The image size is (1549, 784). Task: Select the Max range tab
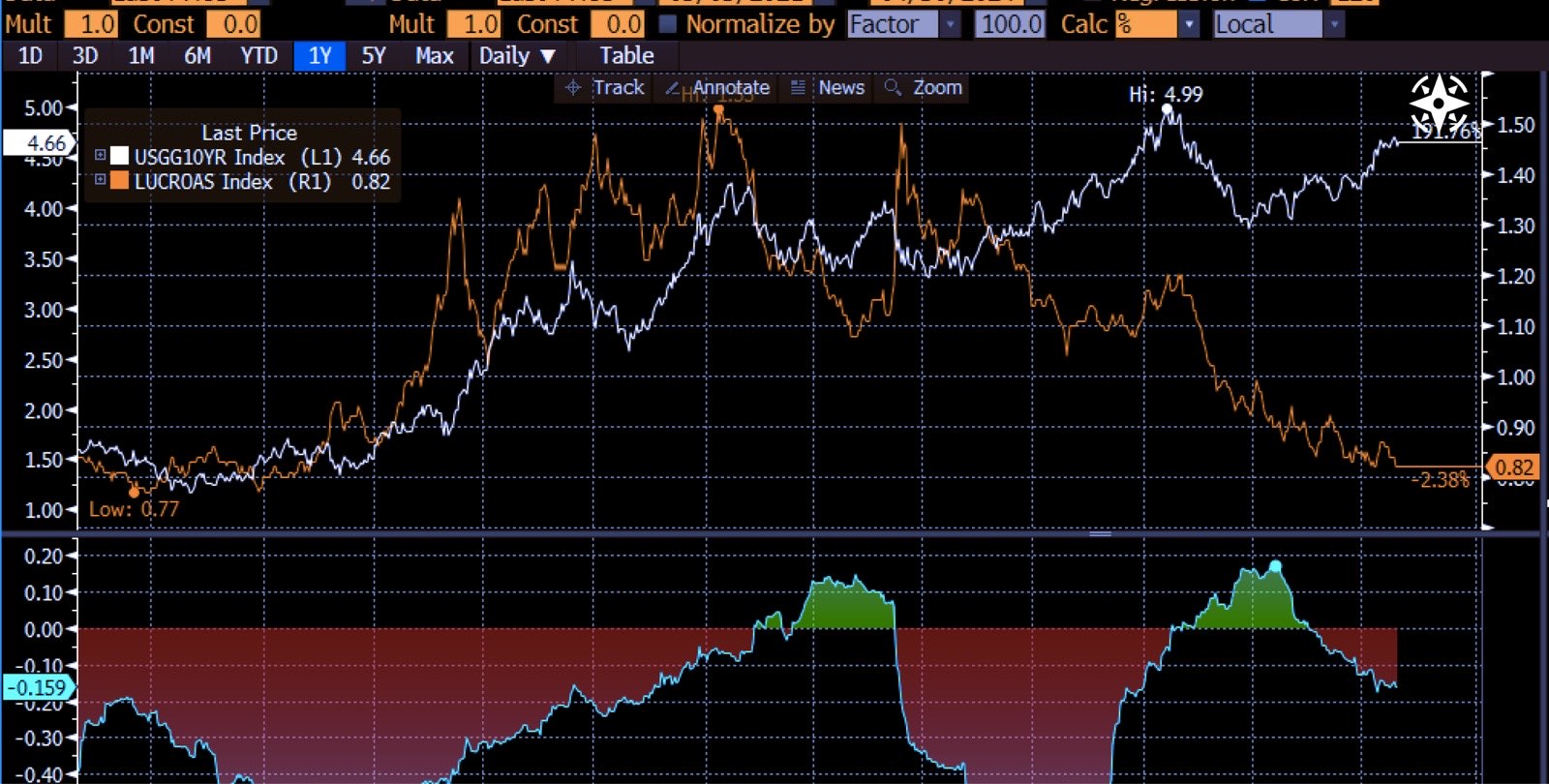coord(434,56)
